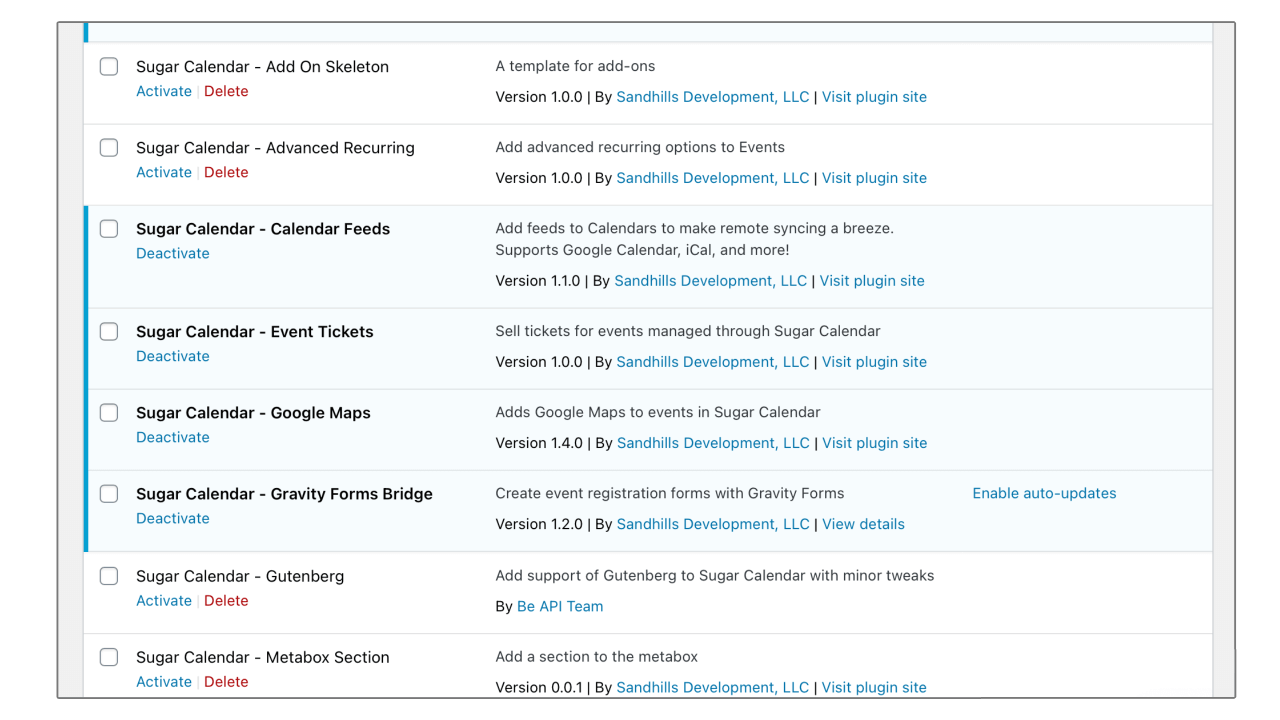The height and width of the screenshot is (720, 1280).
Task: Select the Event Tickets plugin checkbox
Action: point(108,331)
